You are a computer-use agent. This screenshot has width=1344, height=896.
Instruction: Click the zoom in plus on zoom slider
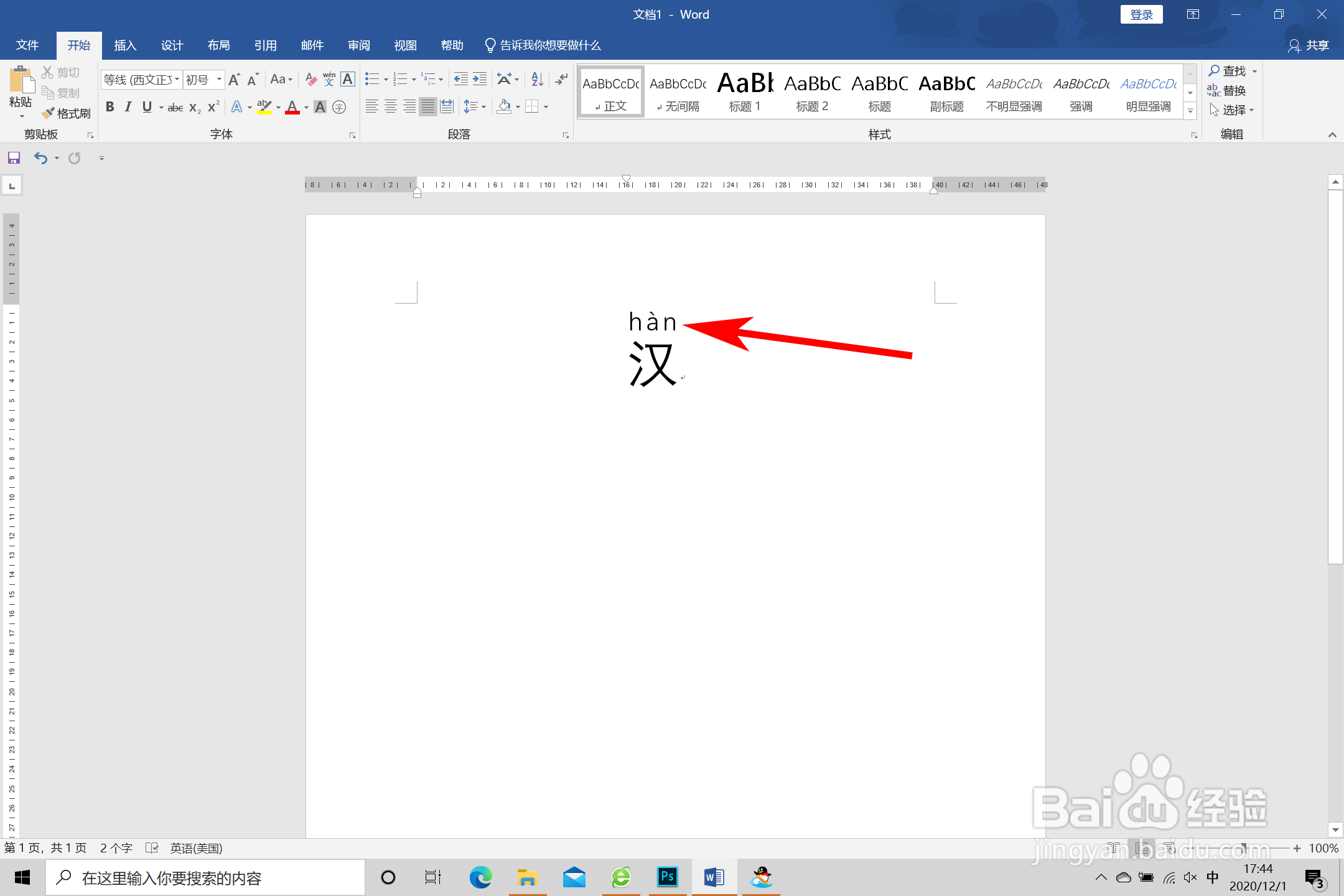[x=1297, y=848]
